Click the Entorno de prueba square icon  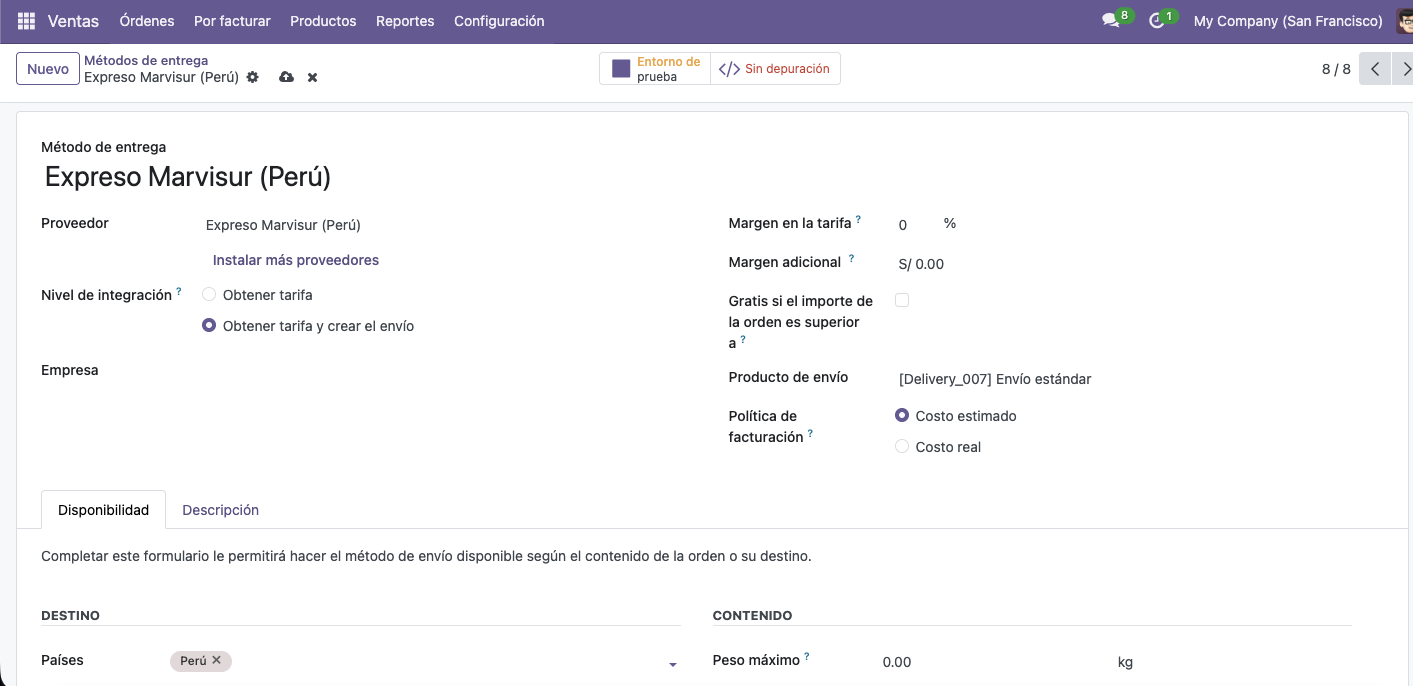621,69
